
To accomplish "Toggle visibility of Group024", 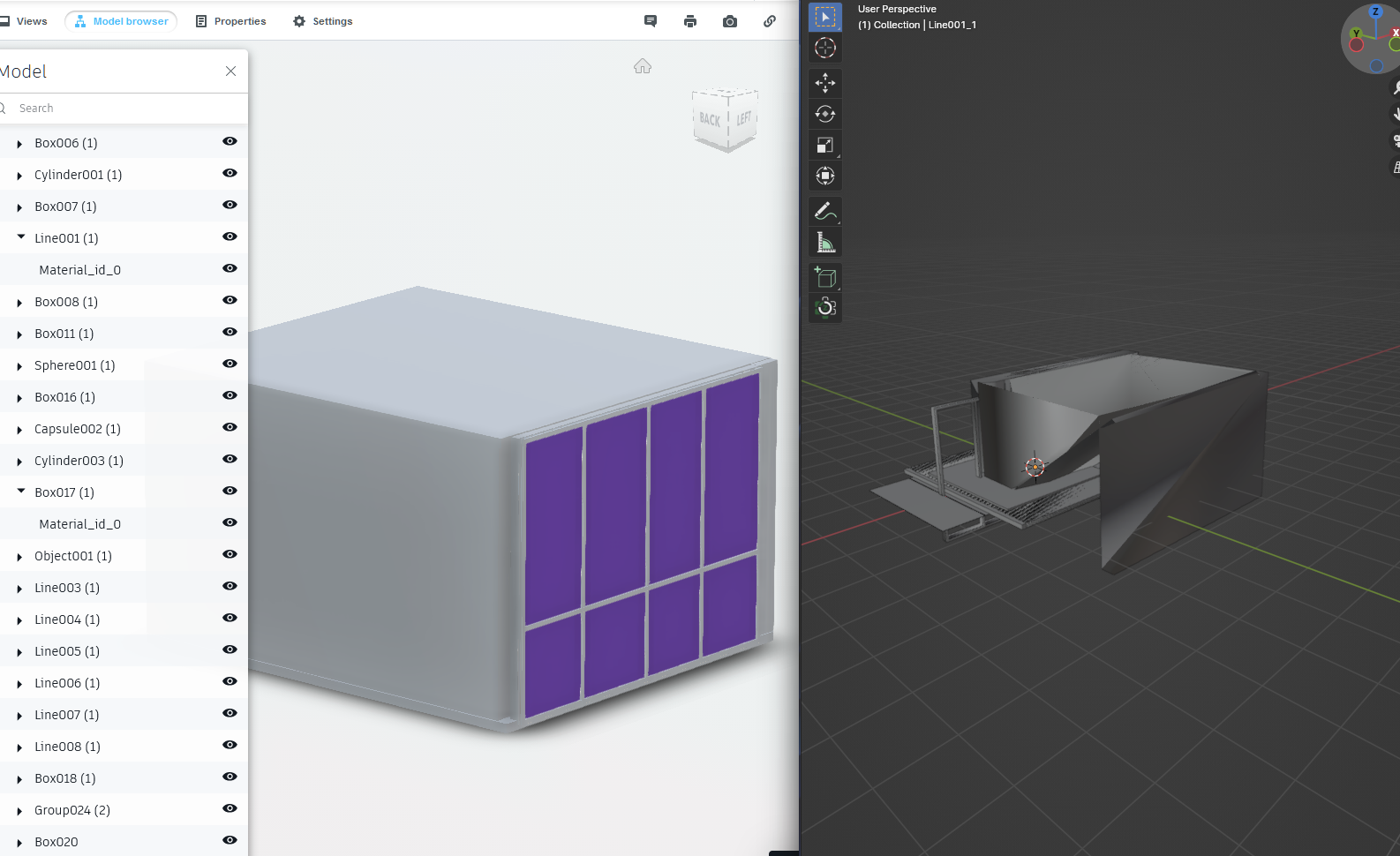I will coord(230,808).
